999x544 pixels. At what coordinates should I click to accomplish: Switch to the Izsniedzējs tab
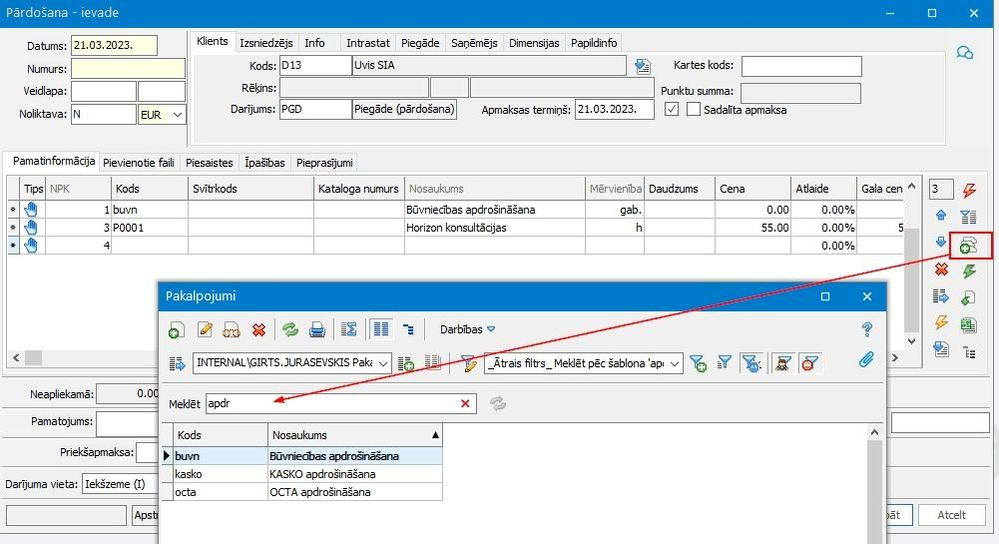pos(266,43)
